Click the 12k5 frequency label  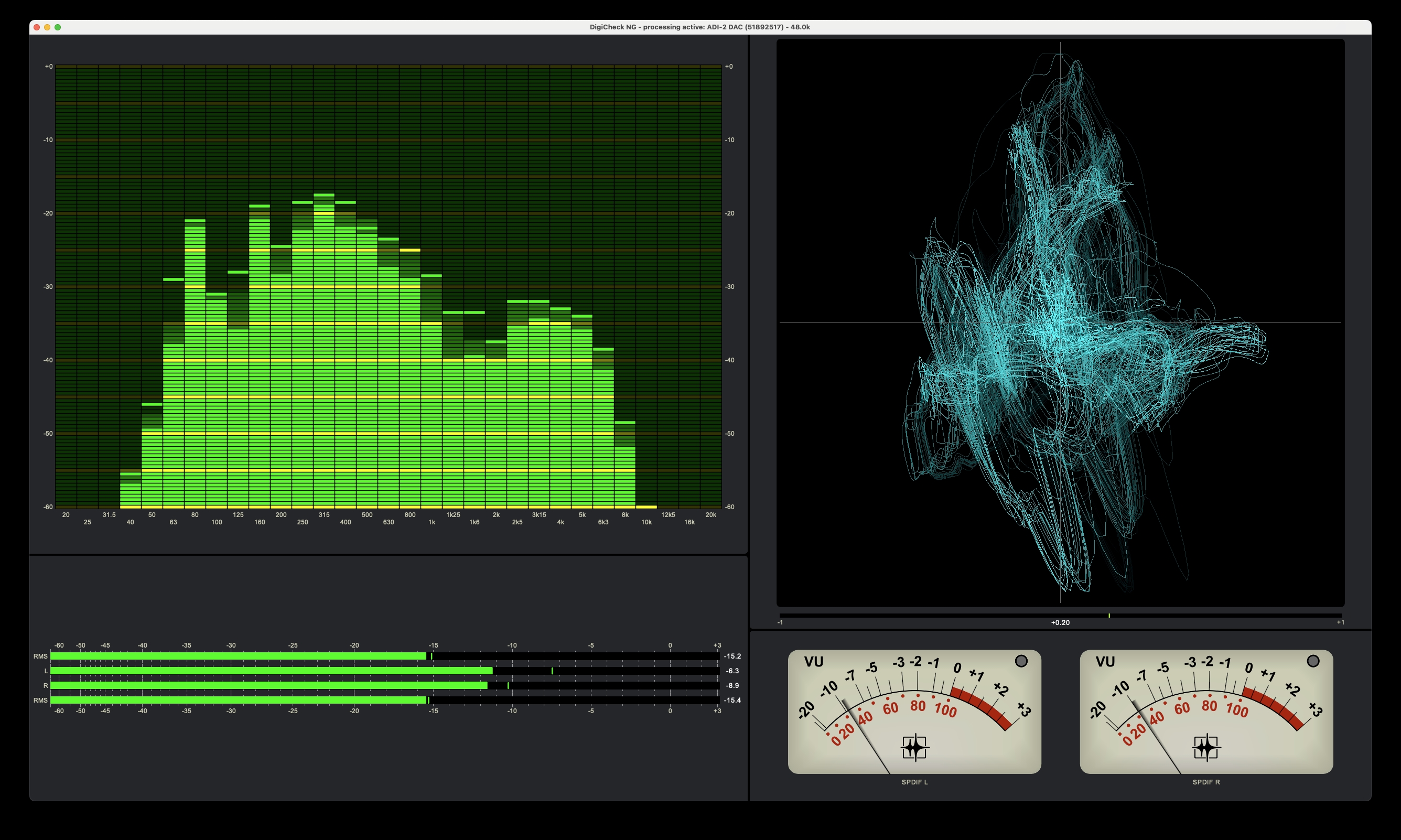668,515
